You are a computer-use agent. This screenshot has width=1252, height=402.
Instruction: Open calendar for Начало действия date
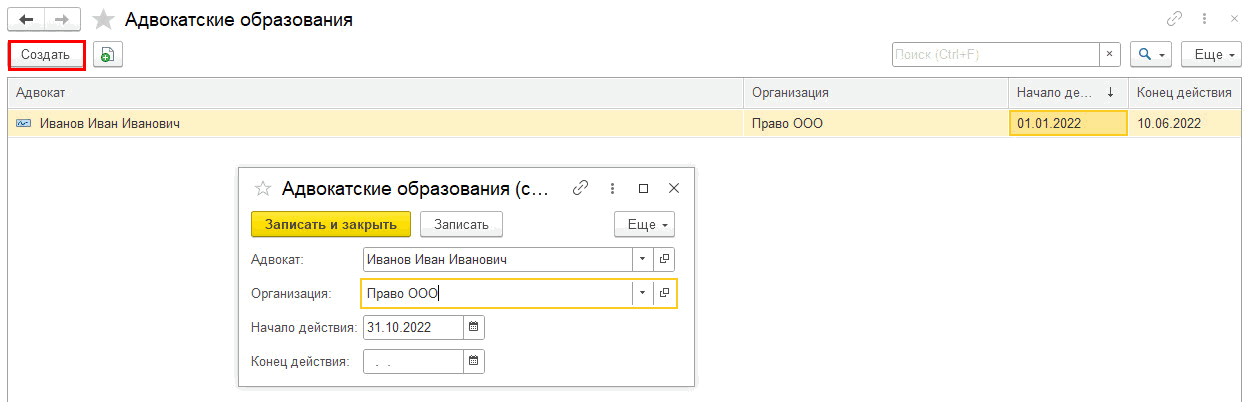(474, 327)
